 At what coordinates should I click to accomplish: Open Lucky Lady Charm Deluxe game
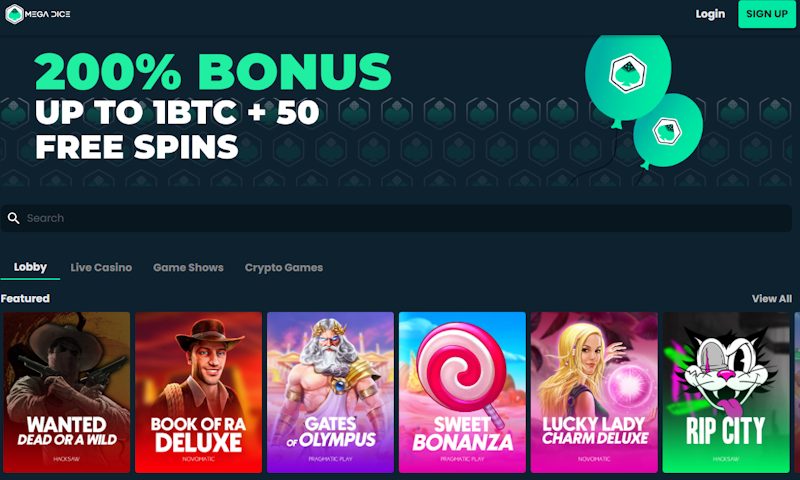[594, 392]
